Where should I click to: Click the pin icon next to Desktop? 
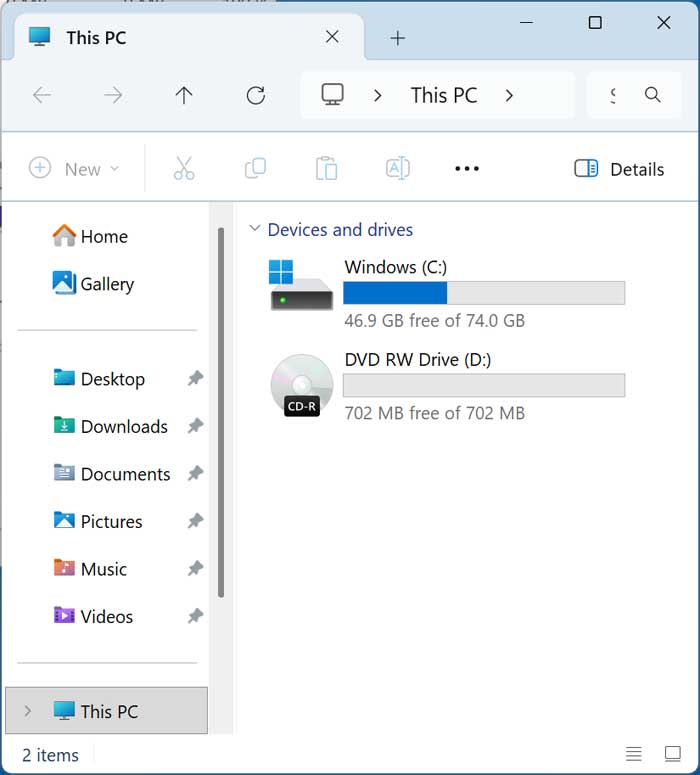[195, 379]
